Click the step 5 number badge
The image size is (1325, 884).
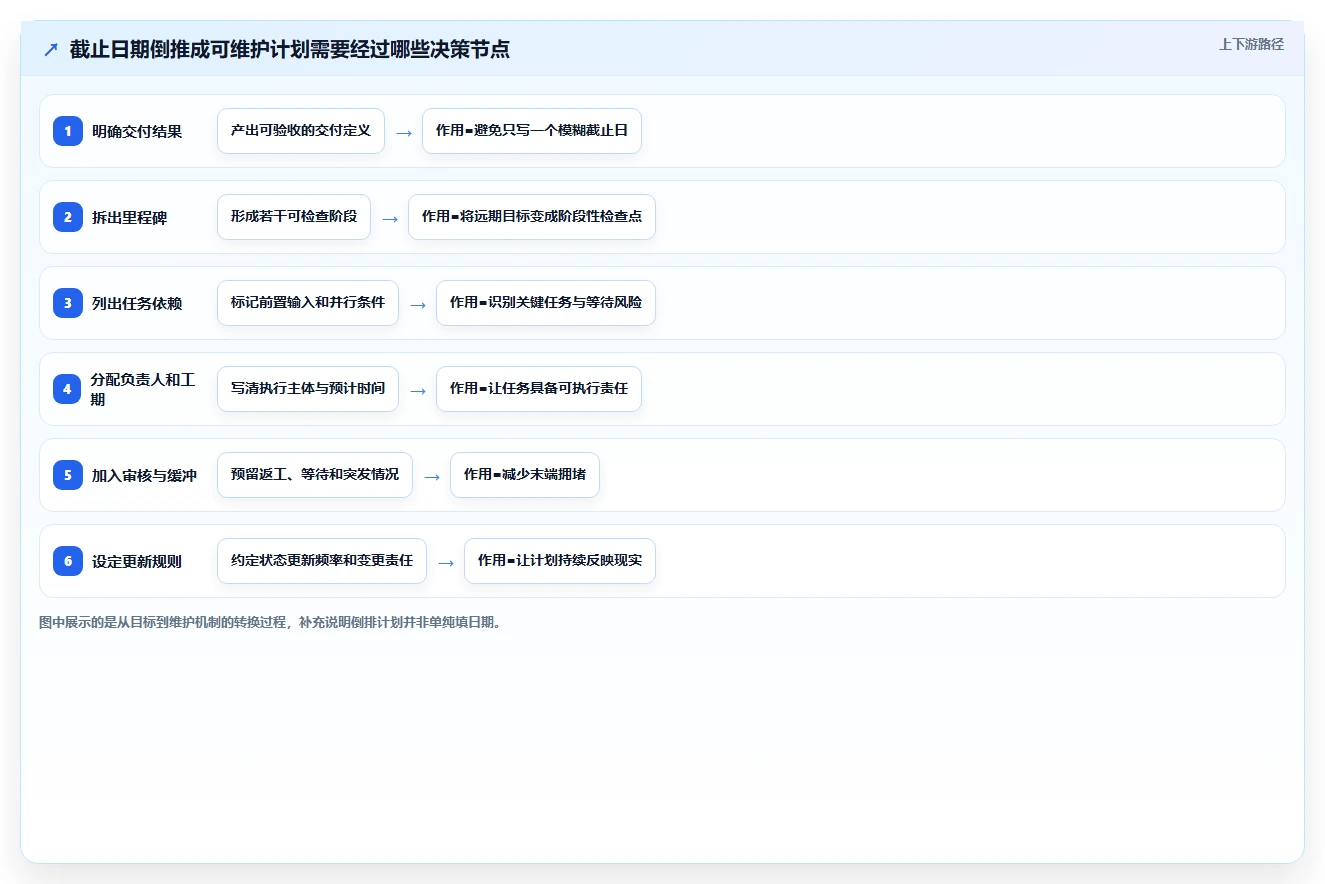click(68, 475)
